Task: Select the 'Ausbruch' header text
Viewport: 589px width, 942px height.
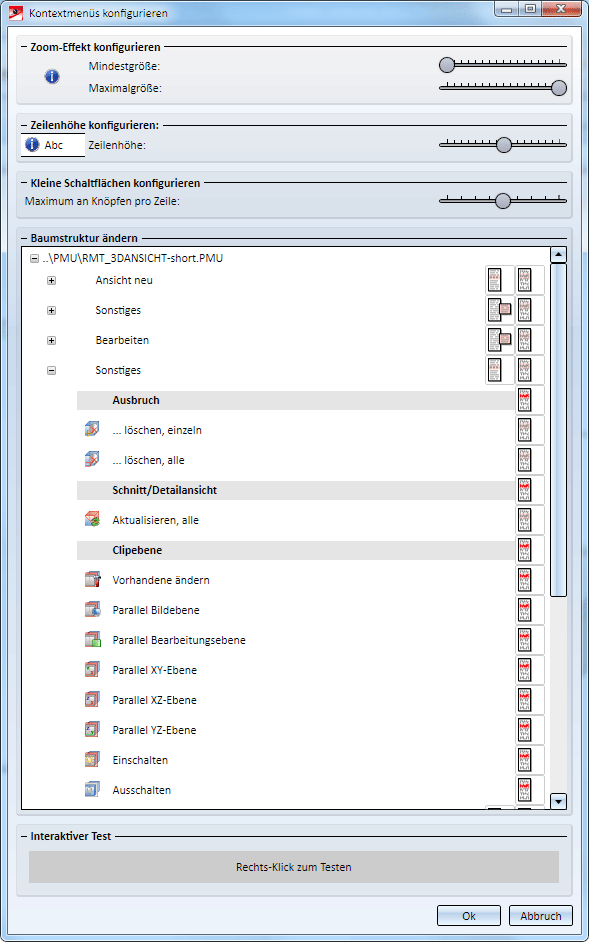Action: [x=136, y=400]
